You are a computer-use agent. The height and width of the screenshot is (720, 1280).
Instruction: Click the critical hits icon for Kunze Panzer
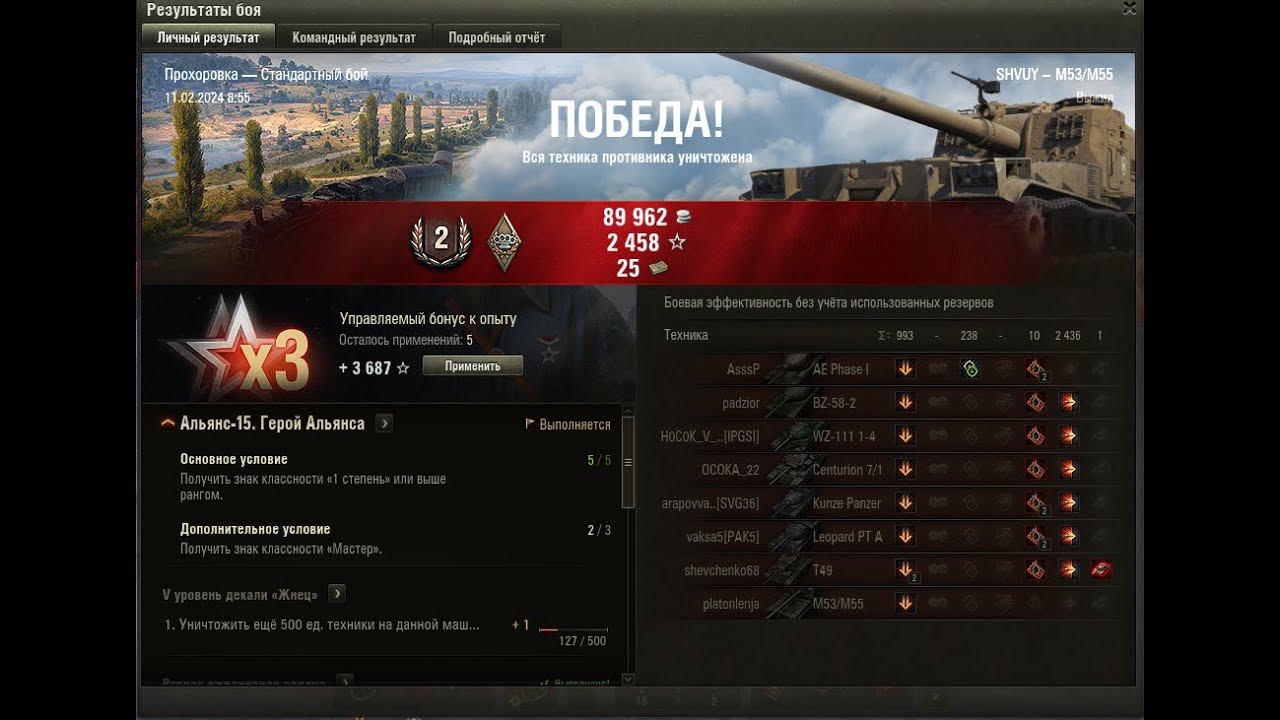click(1036, 503)
